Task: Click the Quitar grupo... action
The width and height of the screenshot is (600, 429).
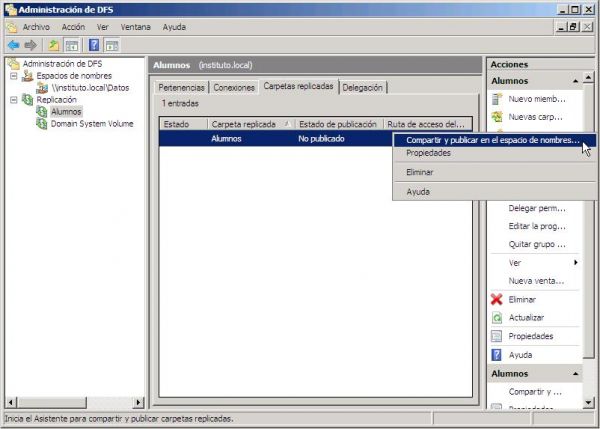Action: [537, 244]
